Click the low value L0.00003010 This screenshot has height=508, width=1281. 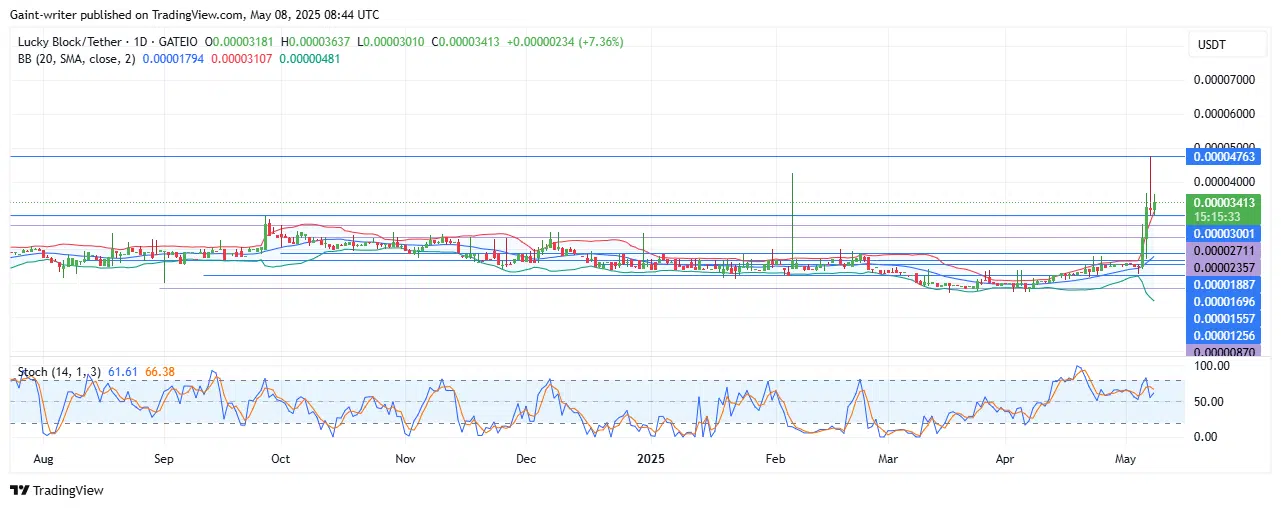click(x=393, y=43)
